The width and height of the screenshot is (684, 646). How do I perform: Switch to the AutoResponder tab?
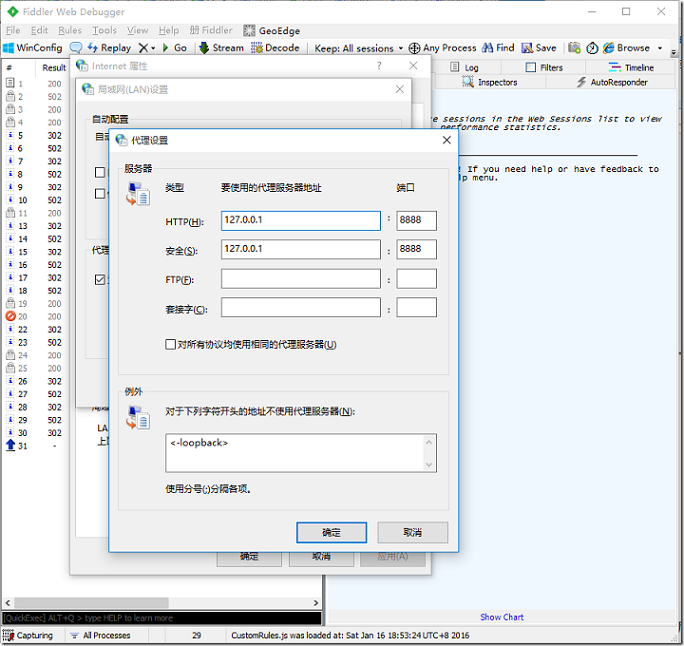click(612, 82)
